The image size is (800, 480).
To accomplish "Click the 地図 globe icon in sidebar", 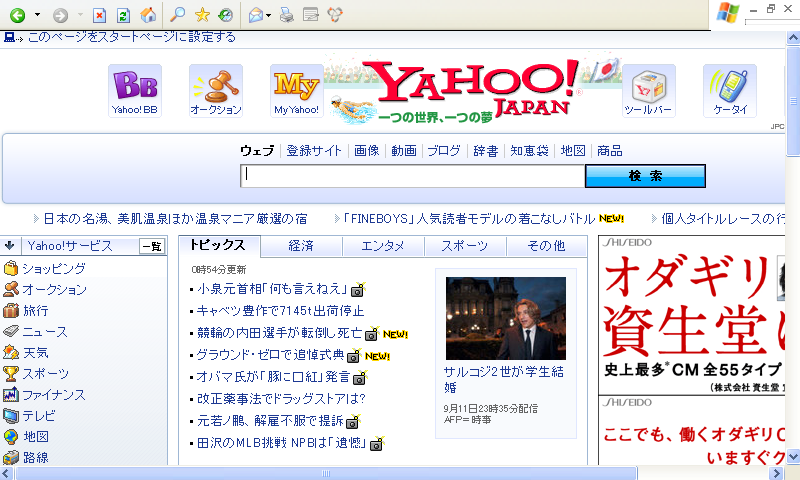I will (x=11, y=437).
